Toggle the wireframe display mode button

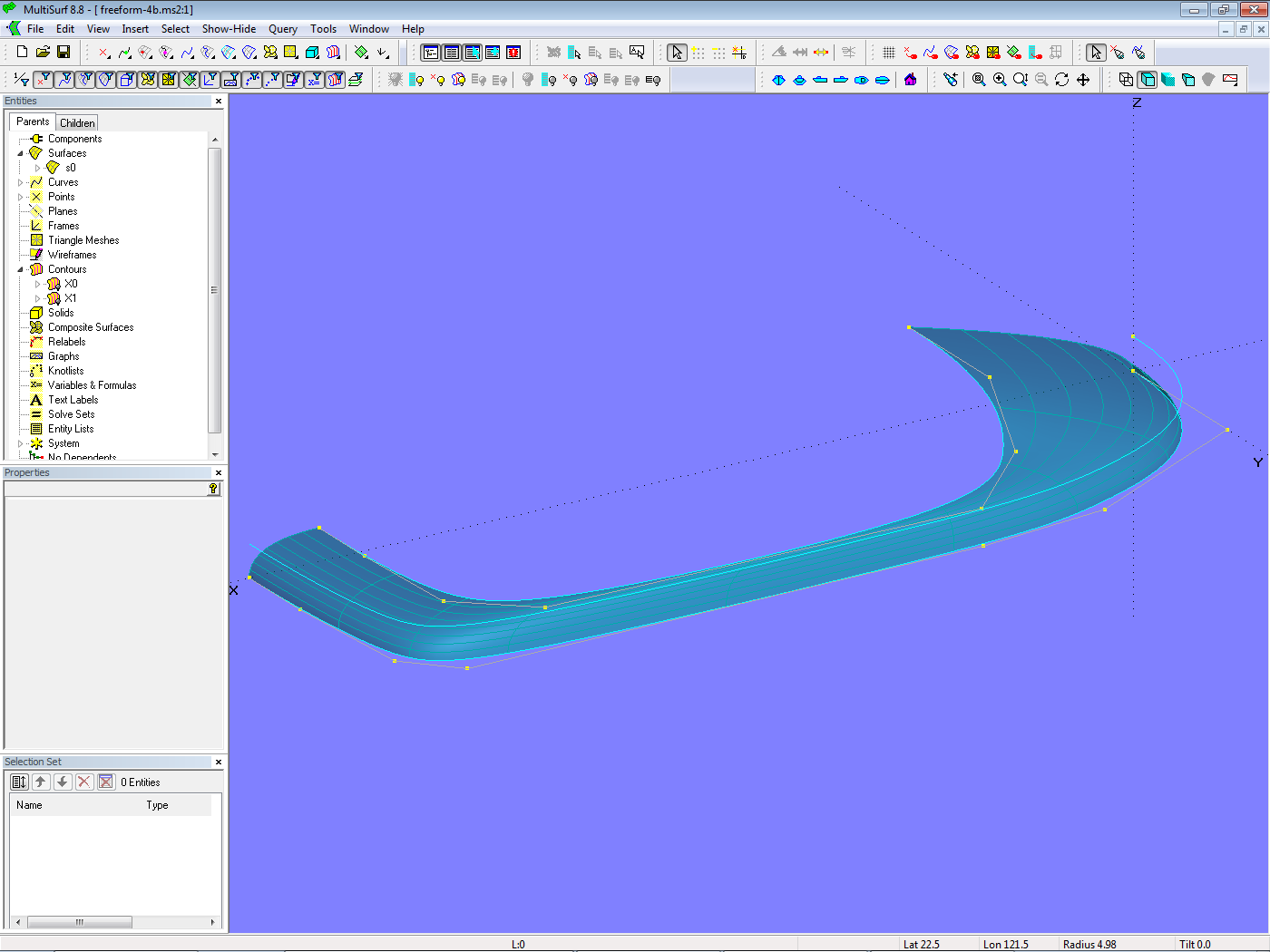click(x=1126, y=80)
